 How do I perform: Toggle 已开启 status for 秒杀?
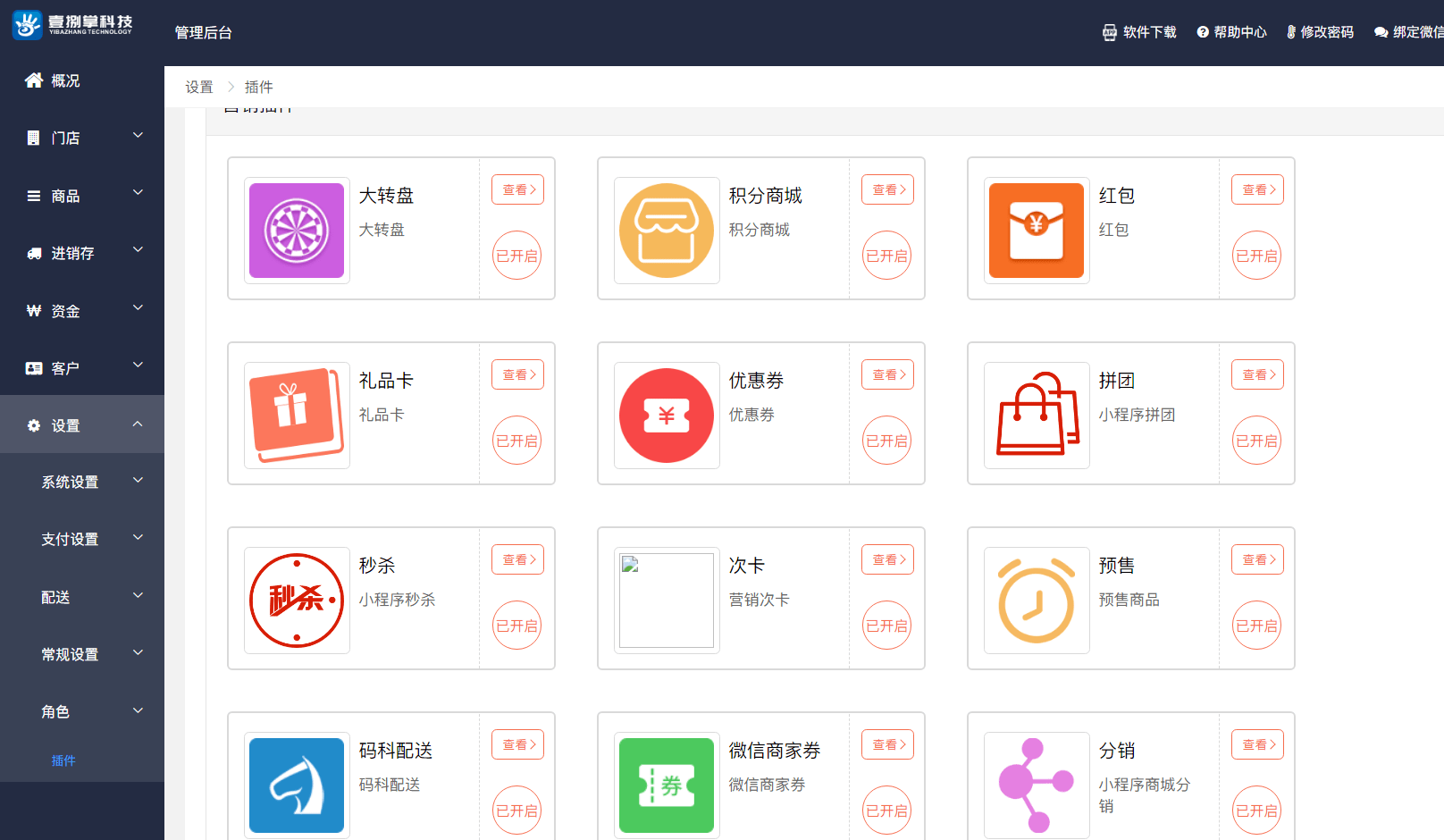pyautogui.click(x=517, y=626)
